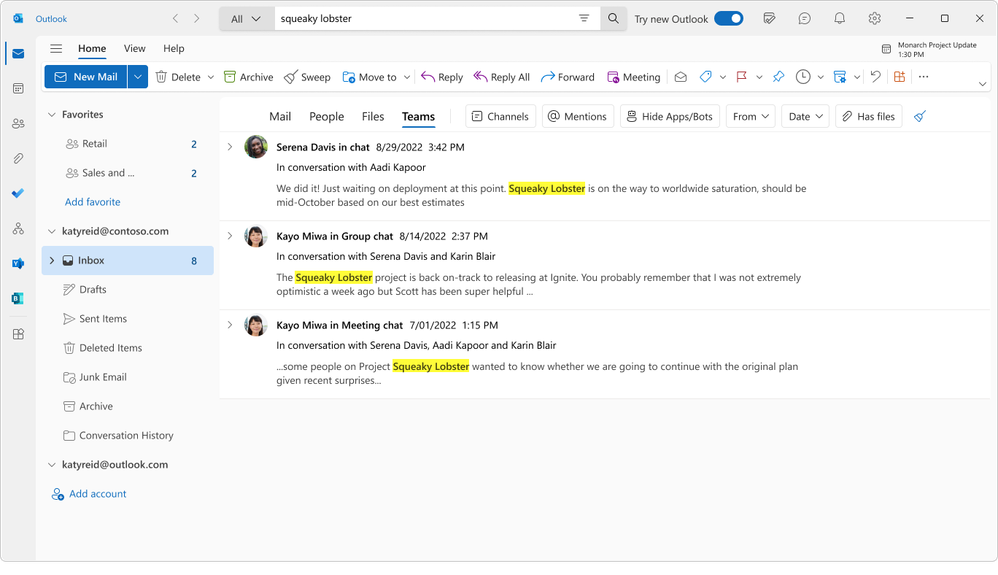Click the Undo arrow icon
The width and height of the screenshot is (998, 575).
[x=876, y=77]
